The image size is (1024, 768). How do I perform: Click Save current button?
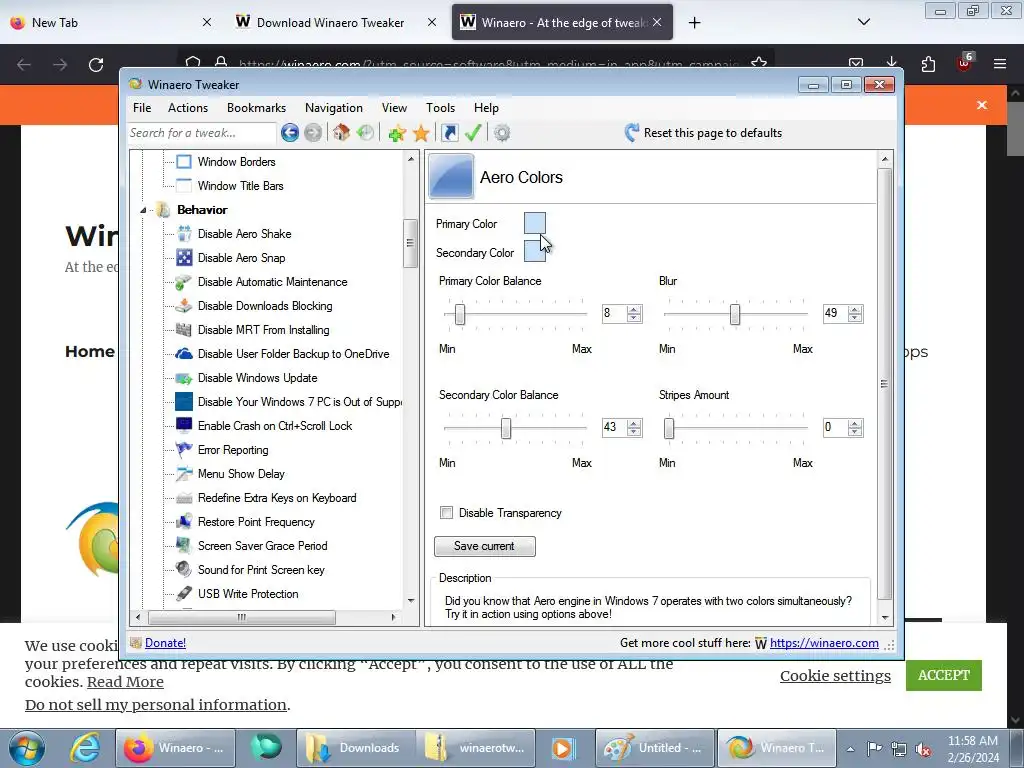(485, 547)
